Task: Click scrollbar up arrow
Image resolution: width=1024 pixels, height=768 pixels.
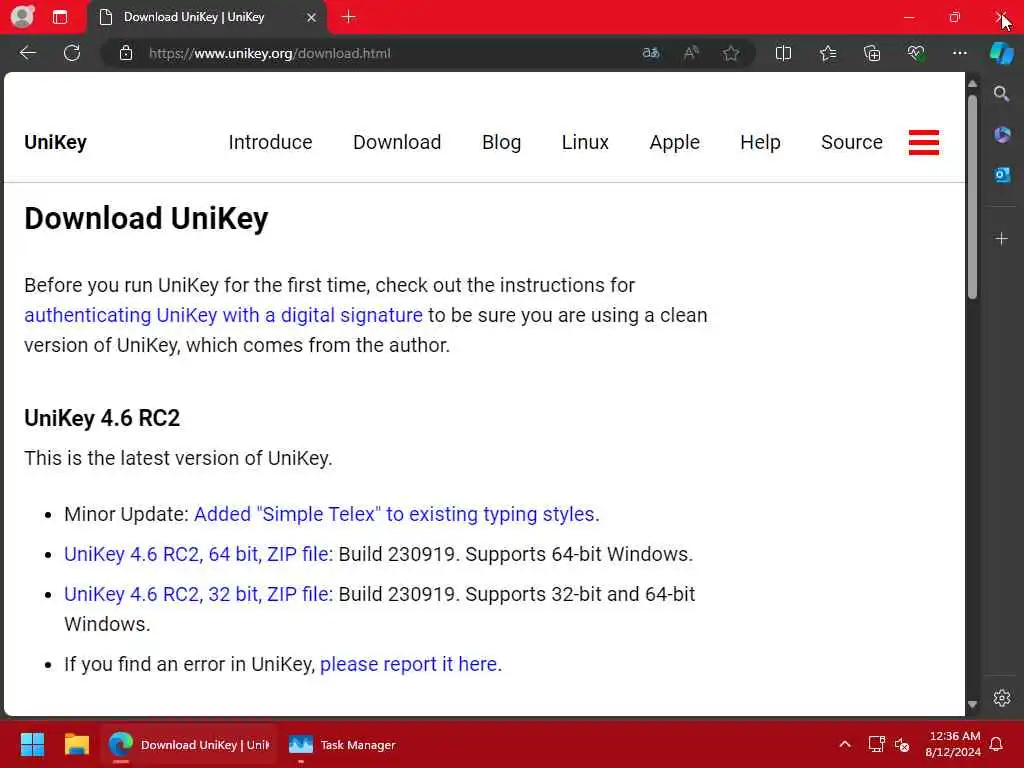Action: [972, 84]
